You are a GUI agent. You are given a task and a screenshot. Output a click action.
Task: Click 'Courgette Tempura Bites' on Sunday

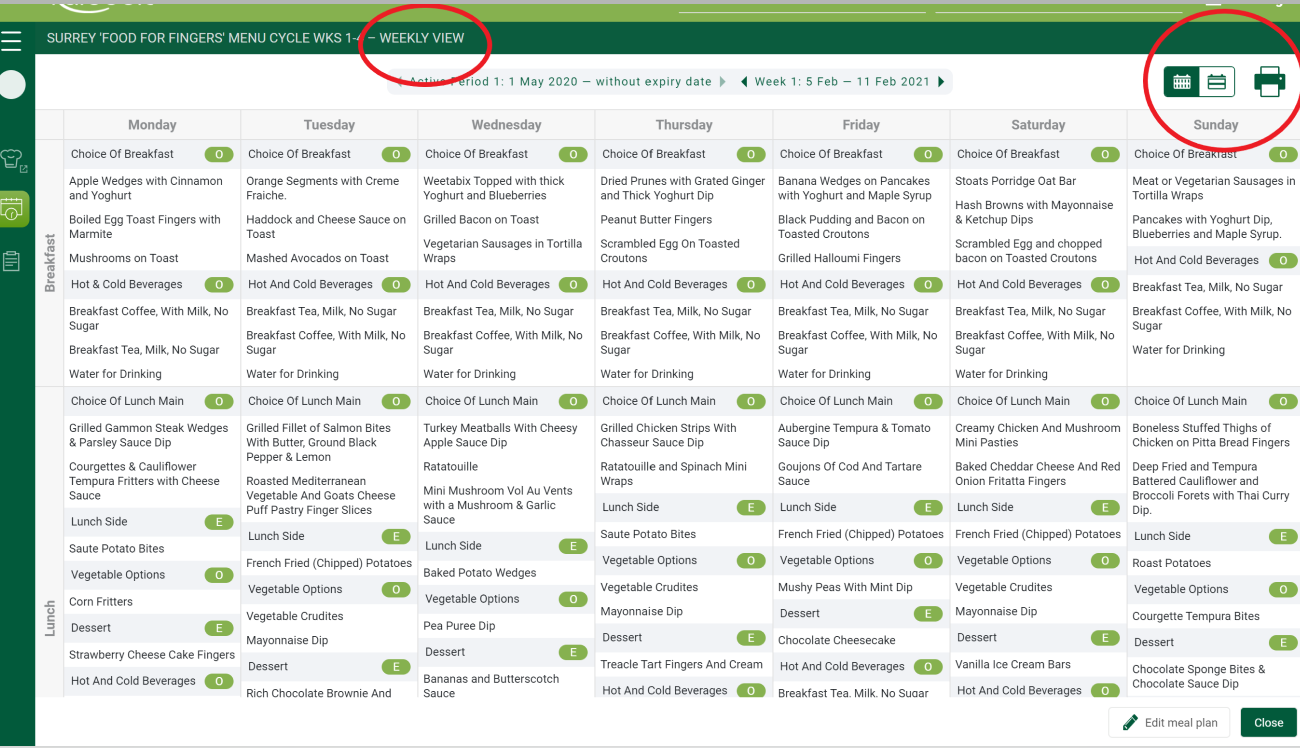click(x=1196, y=616)
